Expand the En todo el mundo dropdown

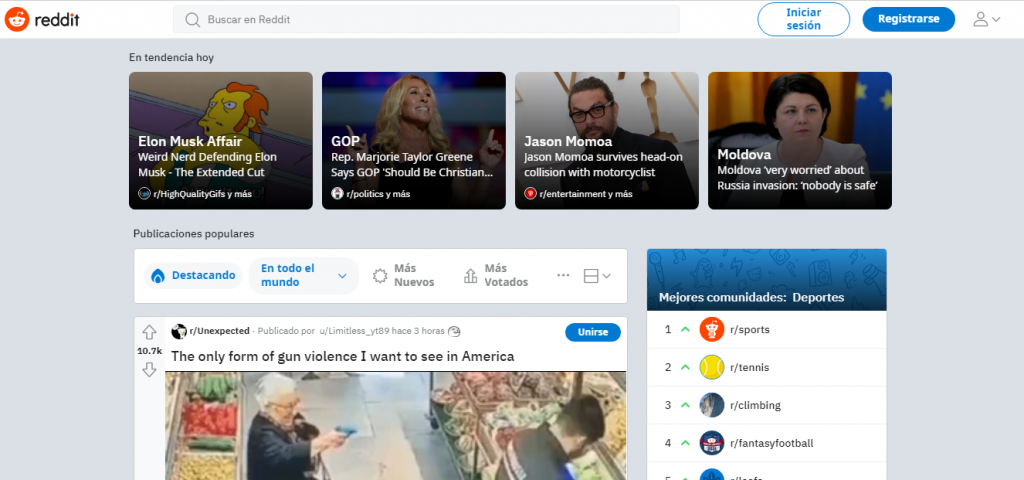coord(304,276)
